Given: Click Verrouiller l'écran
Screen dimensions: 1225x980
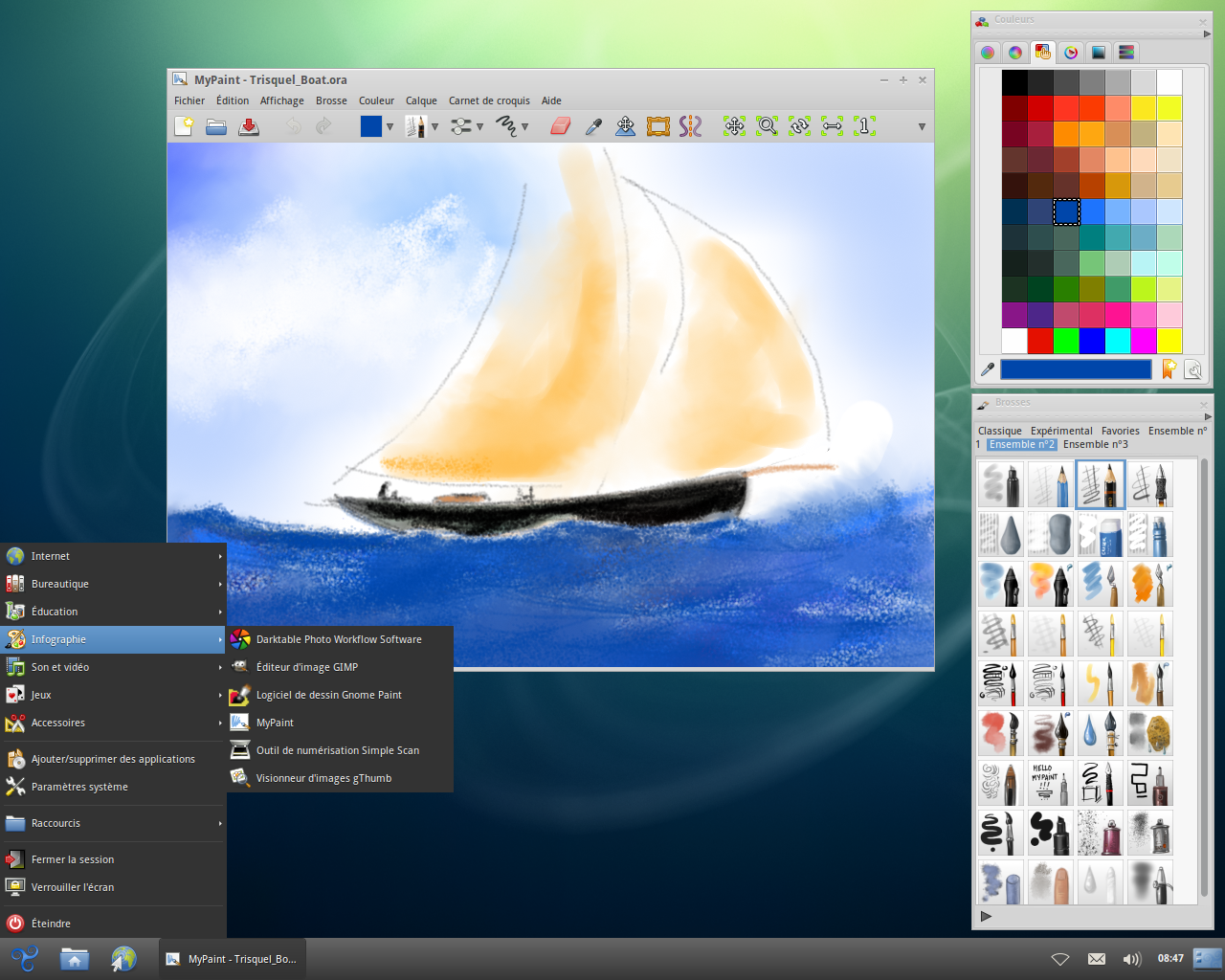Looking at the screenshot, I should click(x=113, y=887).
